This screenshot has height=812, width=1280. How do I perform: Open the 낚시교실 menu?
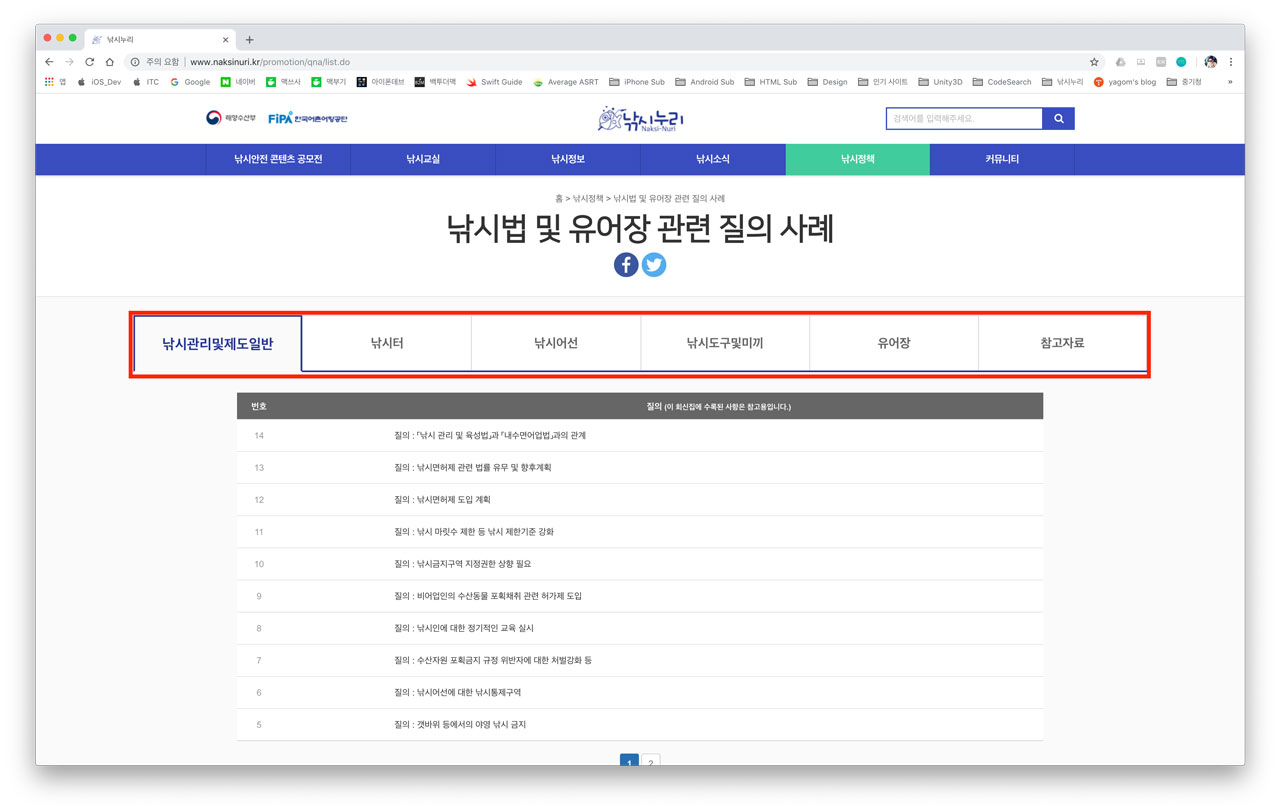click(x=422, y=159)
